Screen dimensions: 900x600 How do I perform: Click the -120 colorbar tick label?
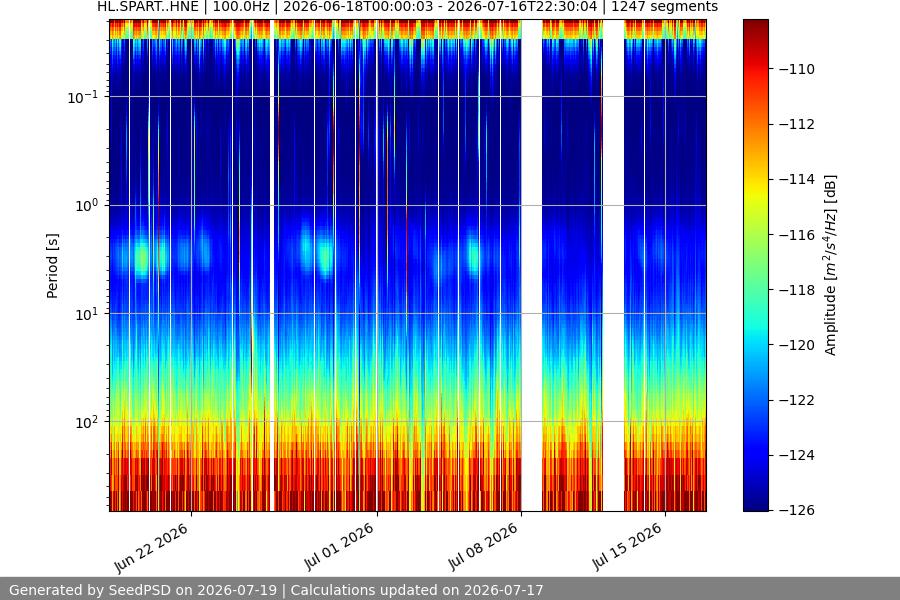[797, 345]
